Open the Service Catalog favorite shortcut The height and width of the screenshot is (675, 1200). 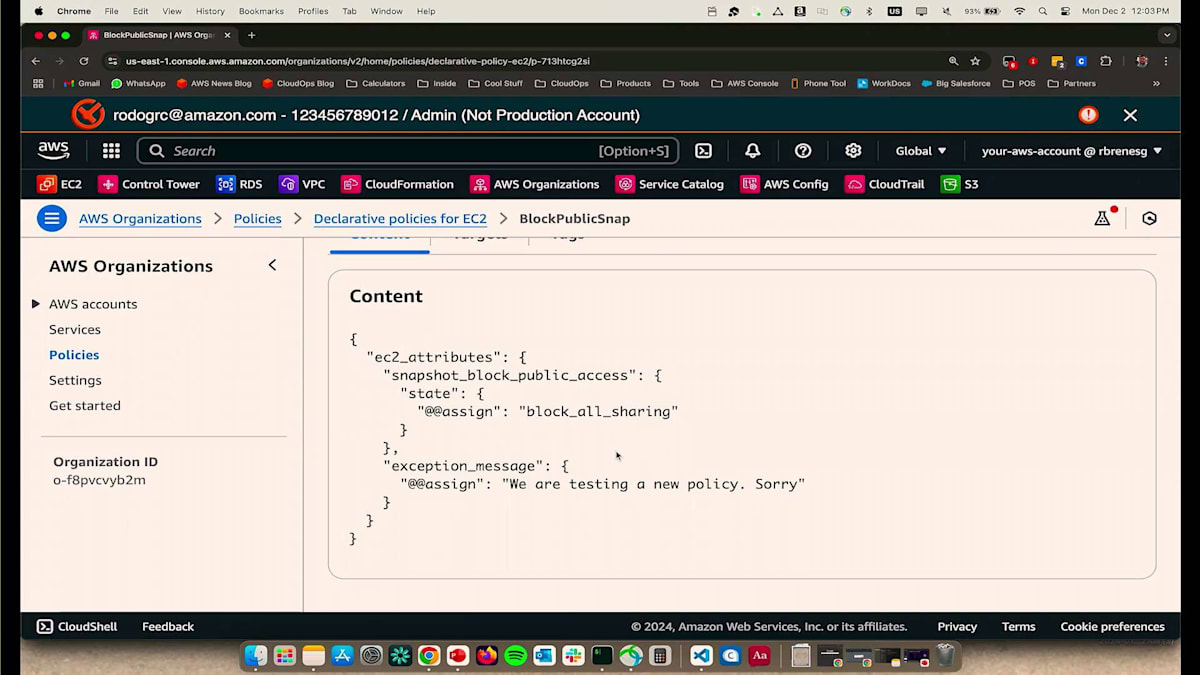(670, 184)
